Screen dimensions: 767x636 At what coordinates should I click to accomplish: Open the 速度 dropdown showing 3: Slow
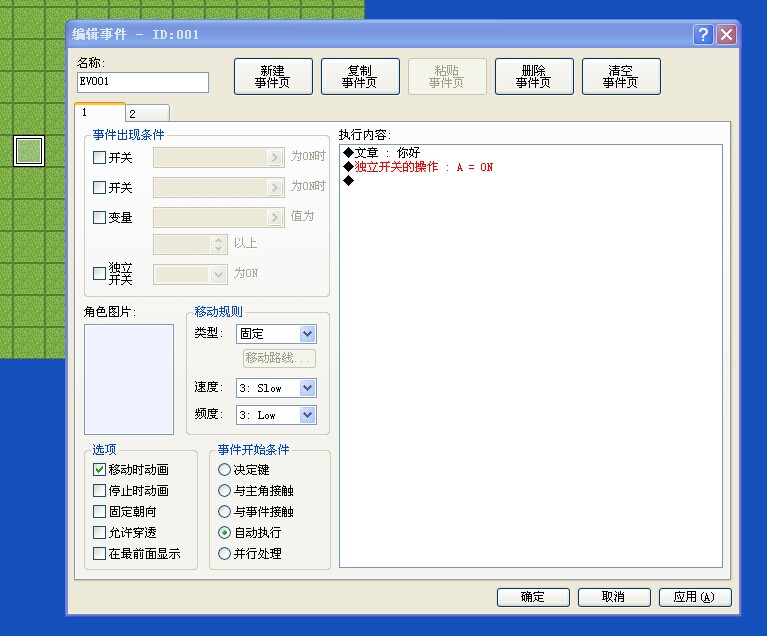pos(276,388)
